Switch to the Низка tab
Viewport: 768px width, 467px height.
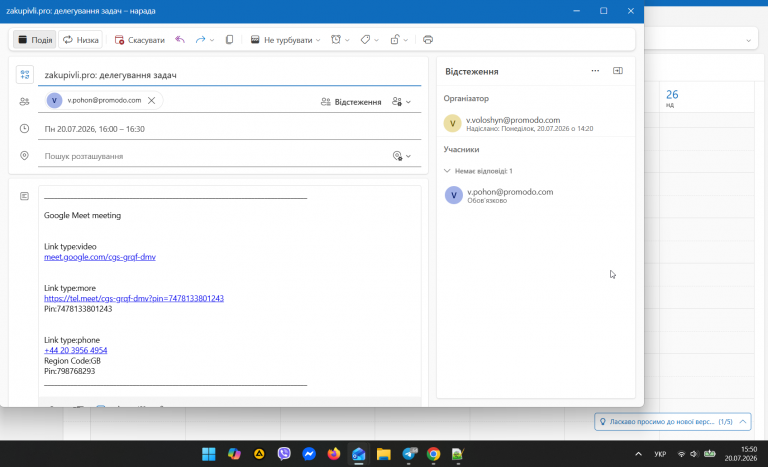(x=81, y=40)
